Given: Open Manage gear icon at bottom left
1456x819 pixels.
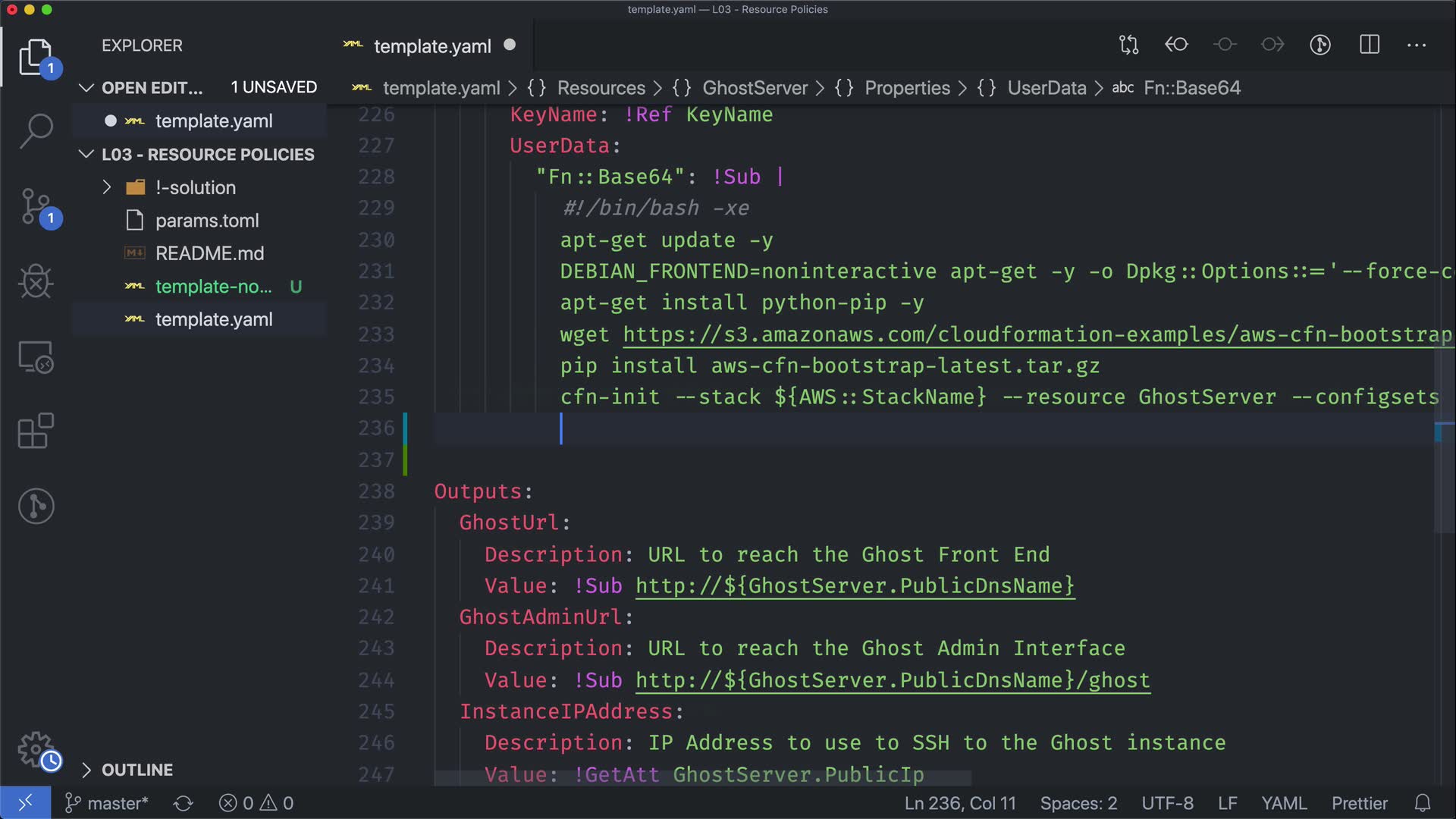Looking at the screenshot, I should point(36,749).
